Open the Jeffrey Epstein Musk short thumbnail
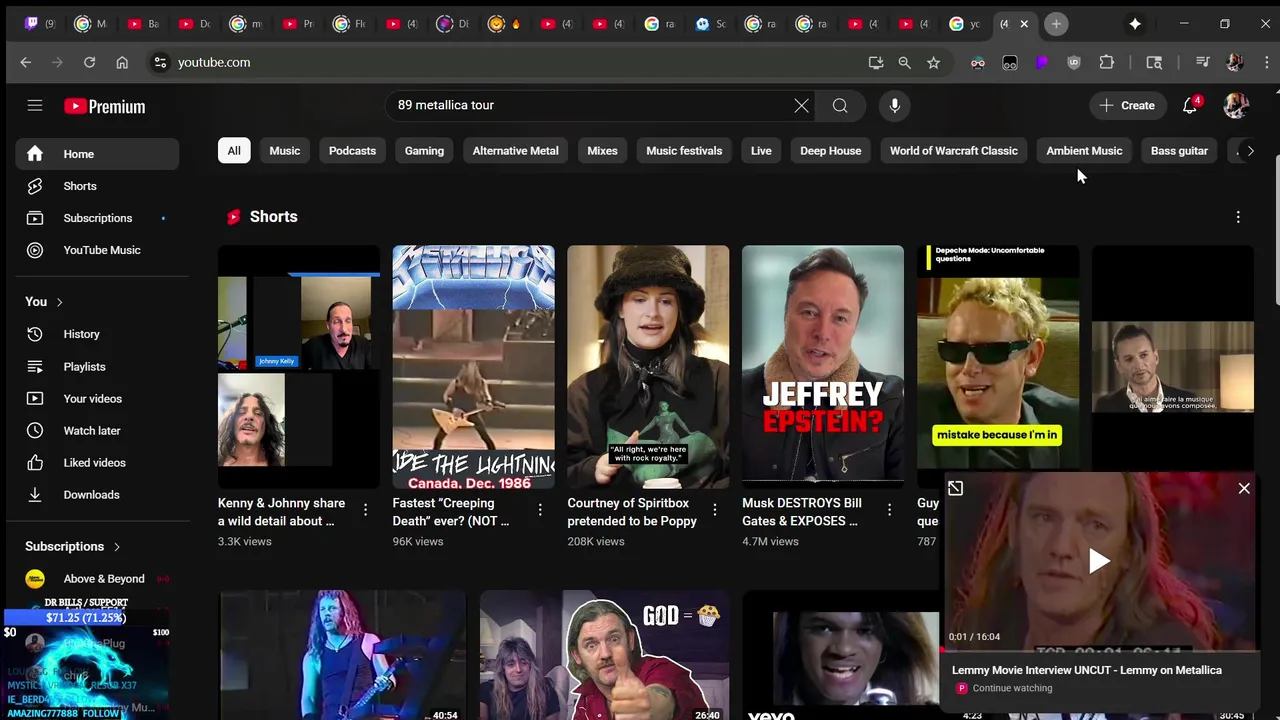1280x720 pixels. pos(823,366)
